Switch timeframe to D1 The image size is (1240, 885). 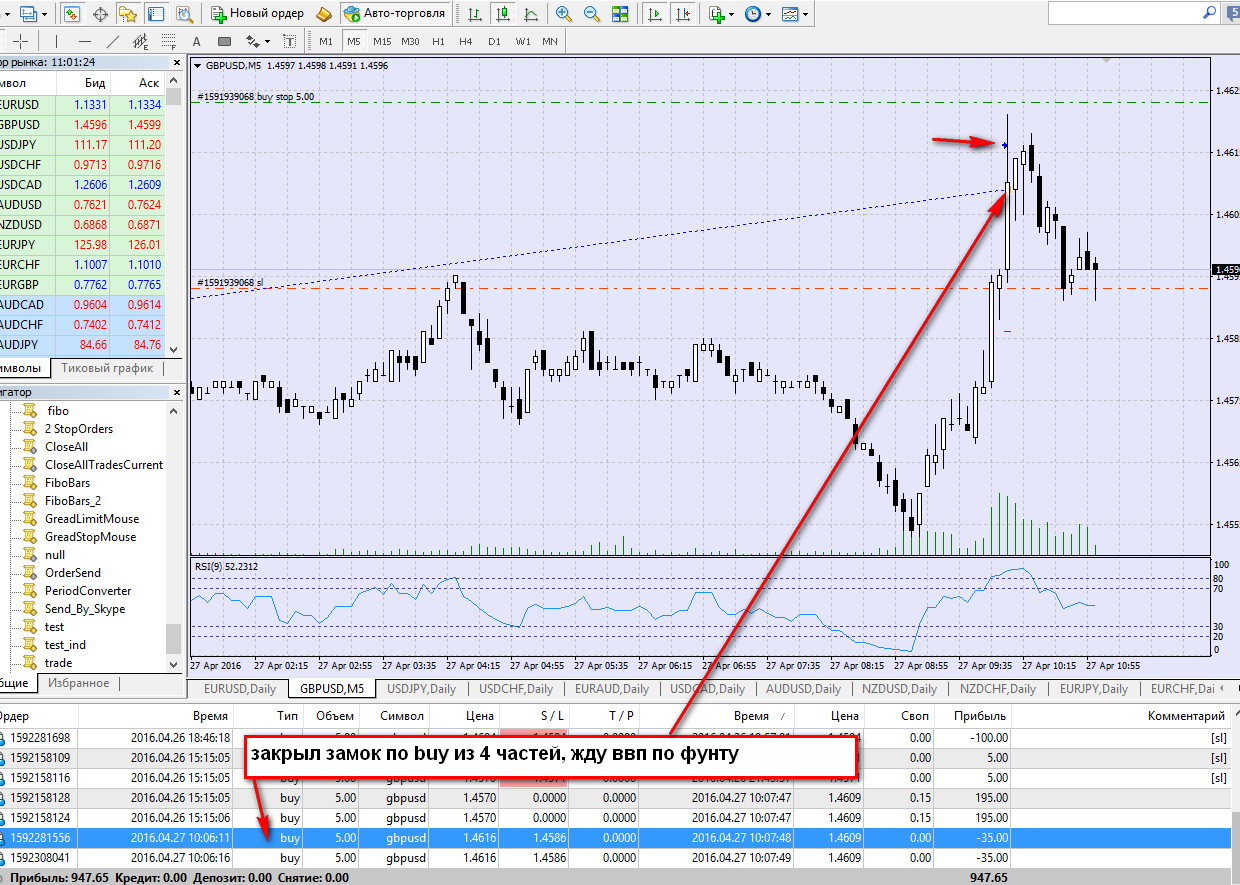coord(494,41)
